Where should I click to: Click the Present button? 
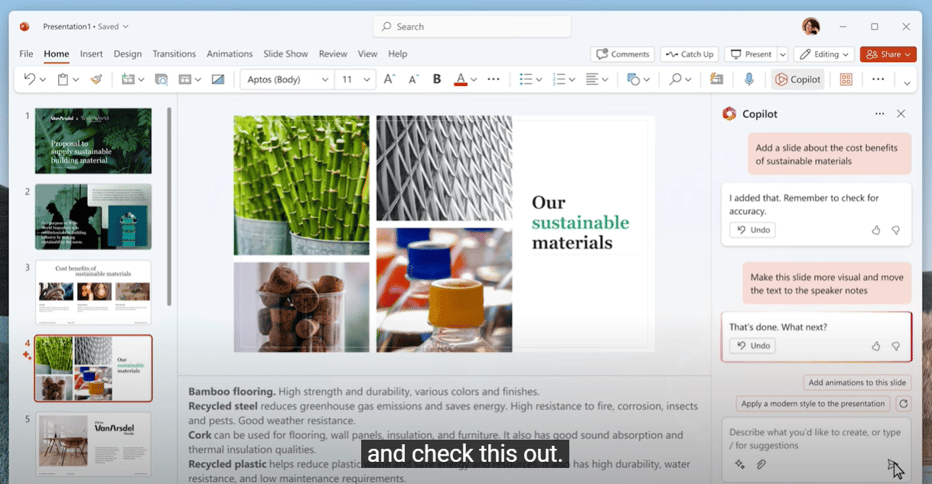click(751, 54)
